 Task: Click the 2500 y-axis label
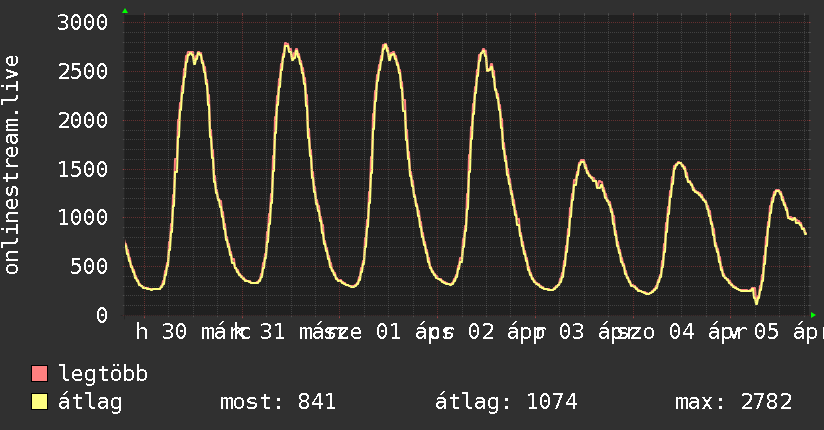83,71
